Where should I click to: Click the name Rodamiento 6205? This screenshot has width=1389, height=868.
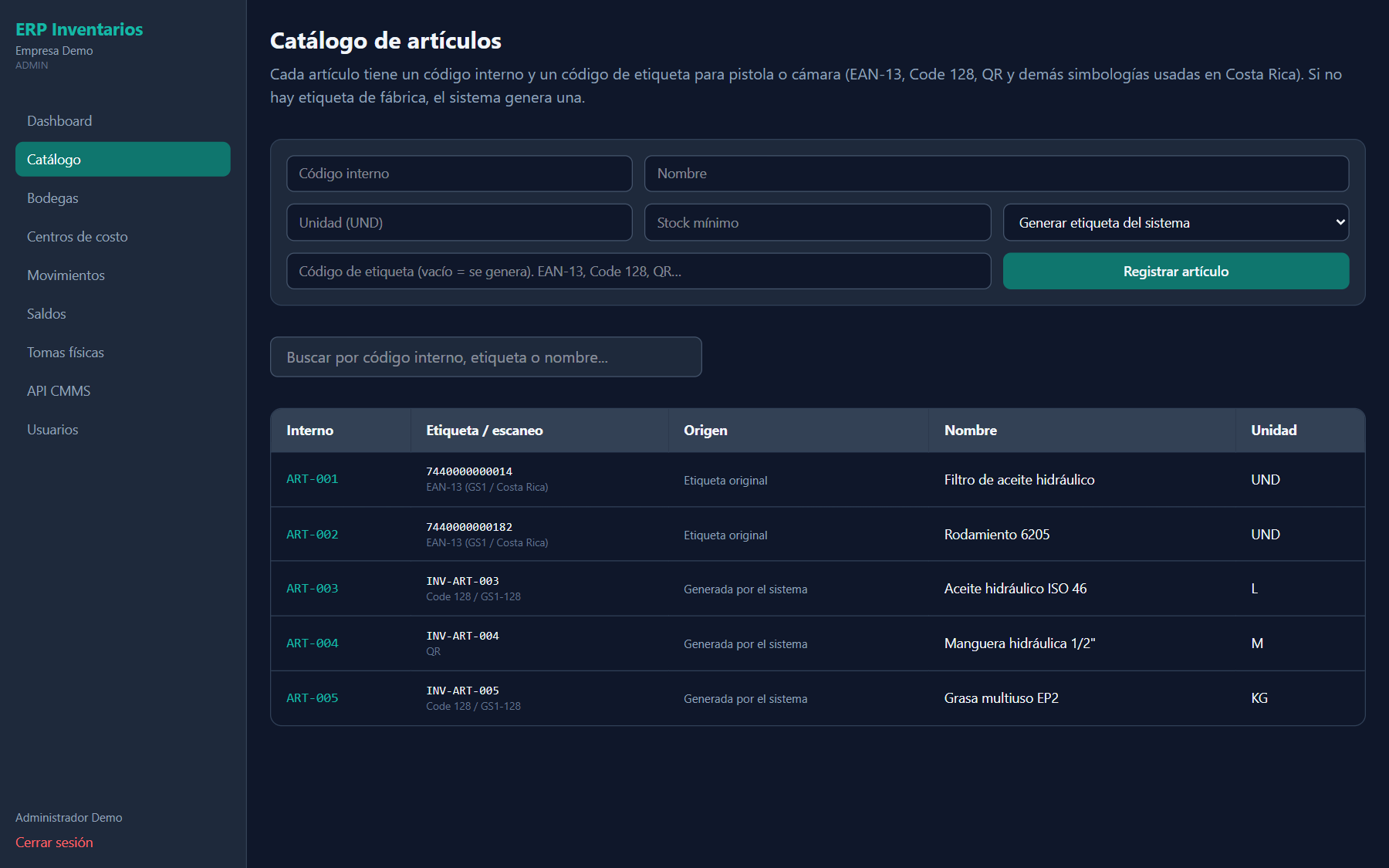(x=997, y=535)
